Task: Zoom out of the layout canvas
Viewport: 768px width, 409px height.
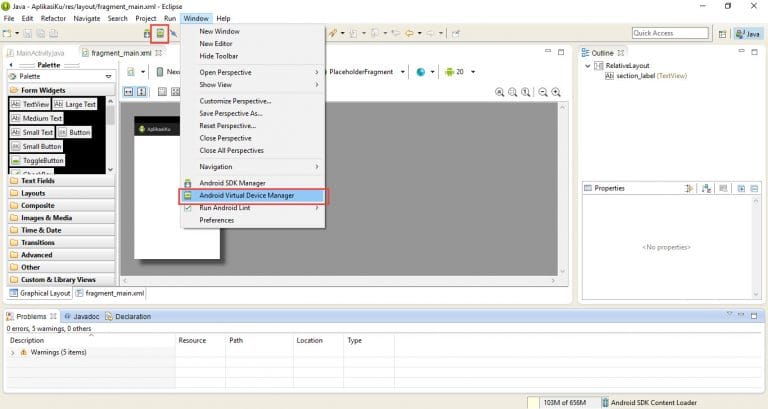Action: click(x=543, y=92)
